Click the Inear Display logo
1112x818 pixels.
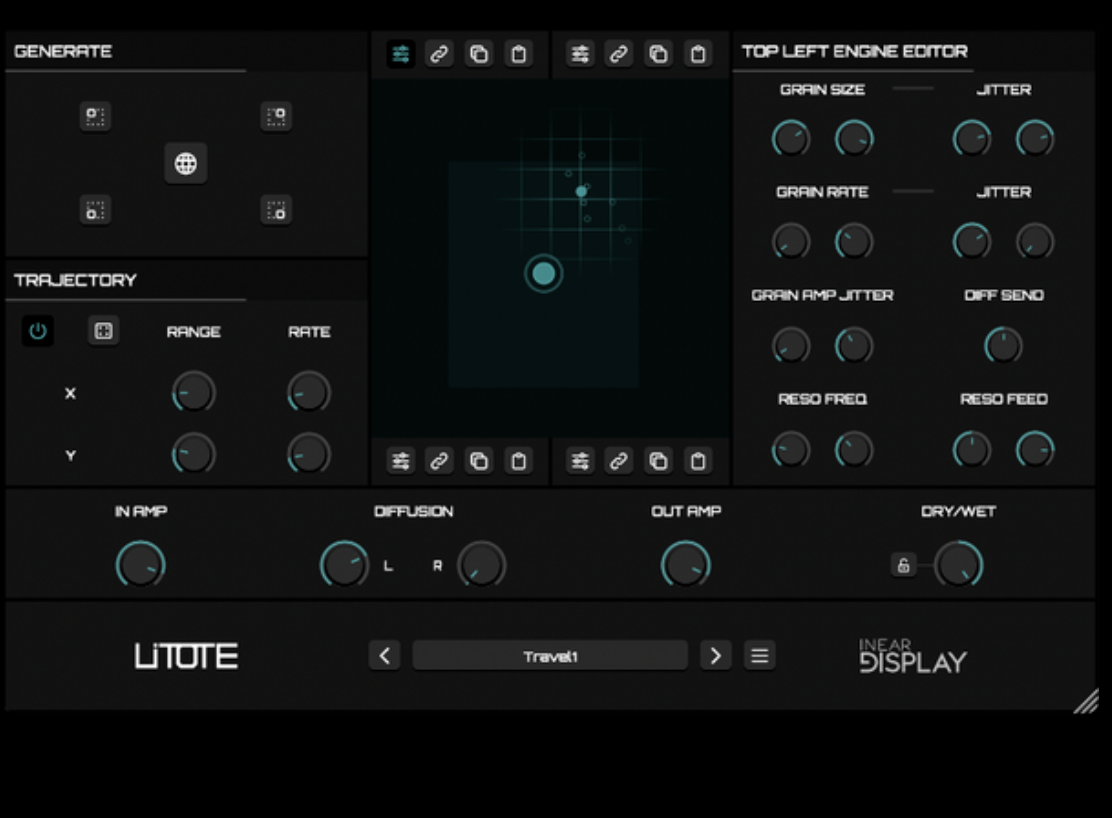[913, 656]
